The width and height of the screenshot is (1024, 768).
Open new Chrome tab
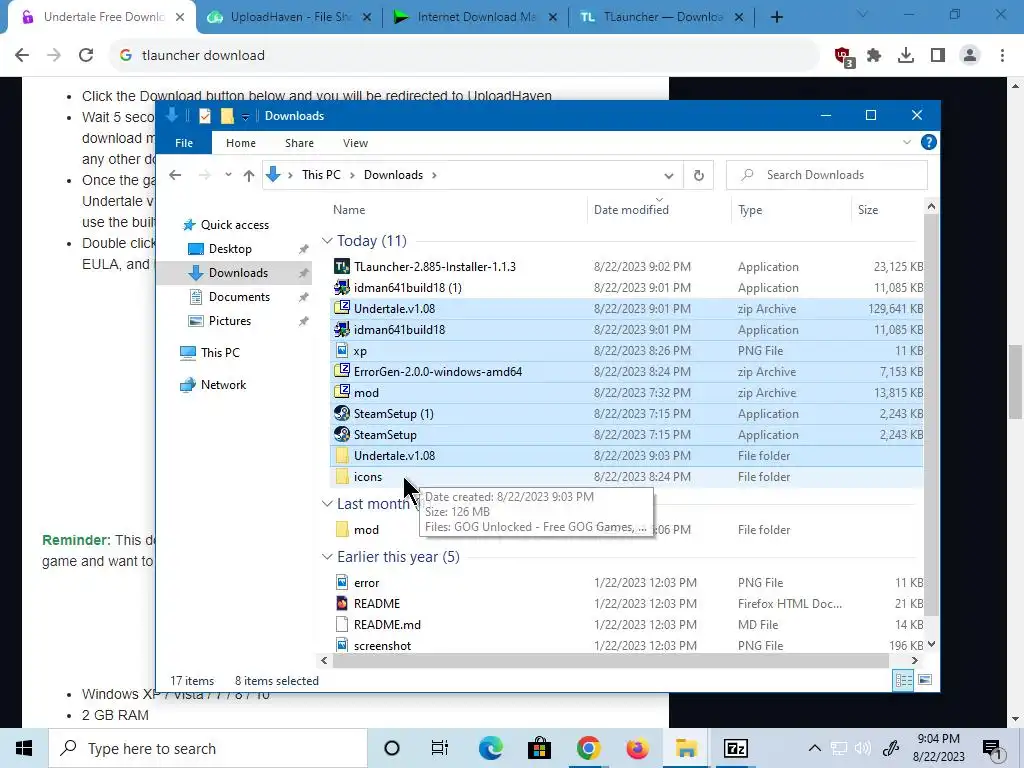coord(776,18)
